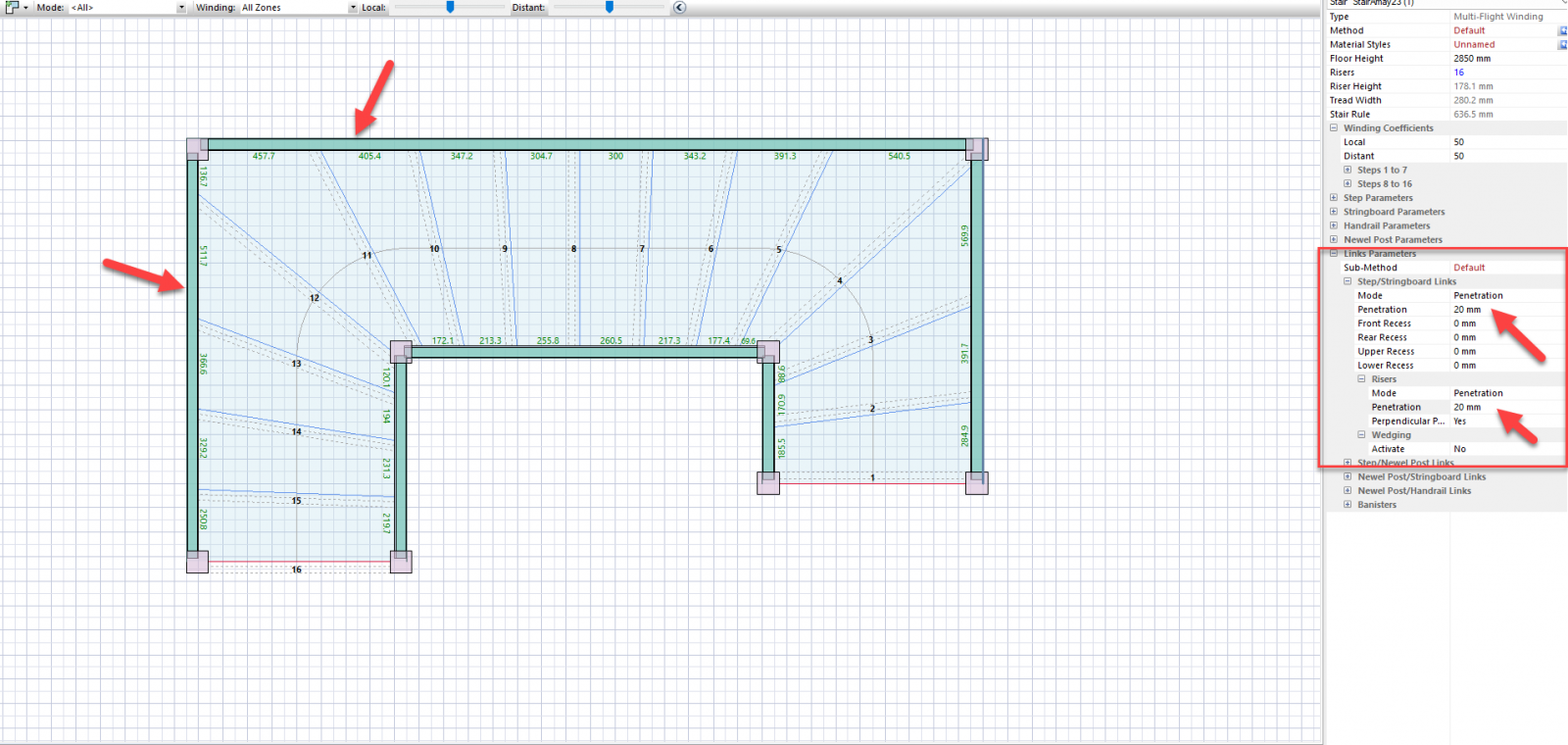
Task: Expand the Newel Post Parameters group
Action: tap(1334, 239)
